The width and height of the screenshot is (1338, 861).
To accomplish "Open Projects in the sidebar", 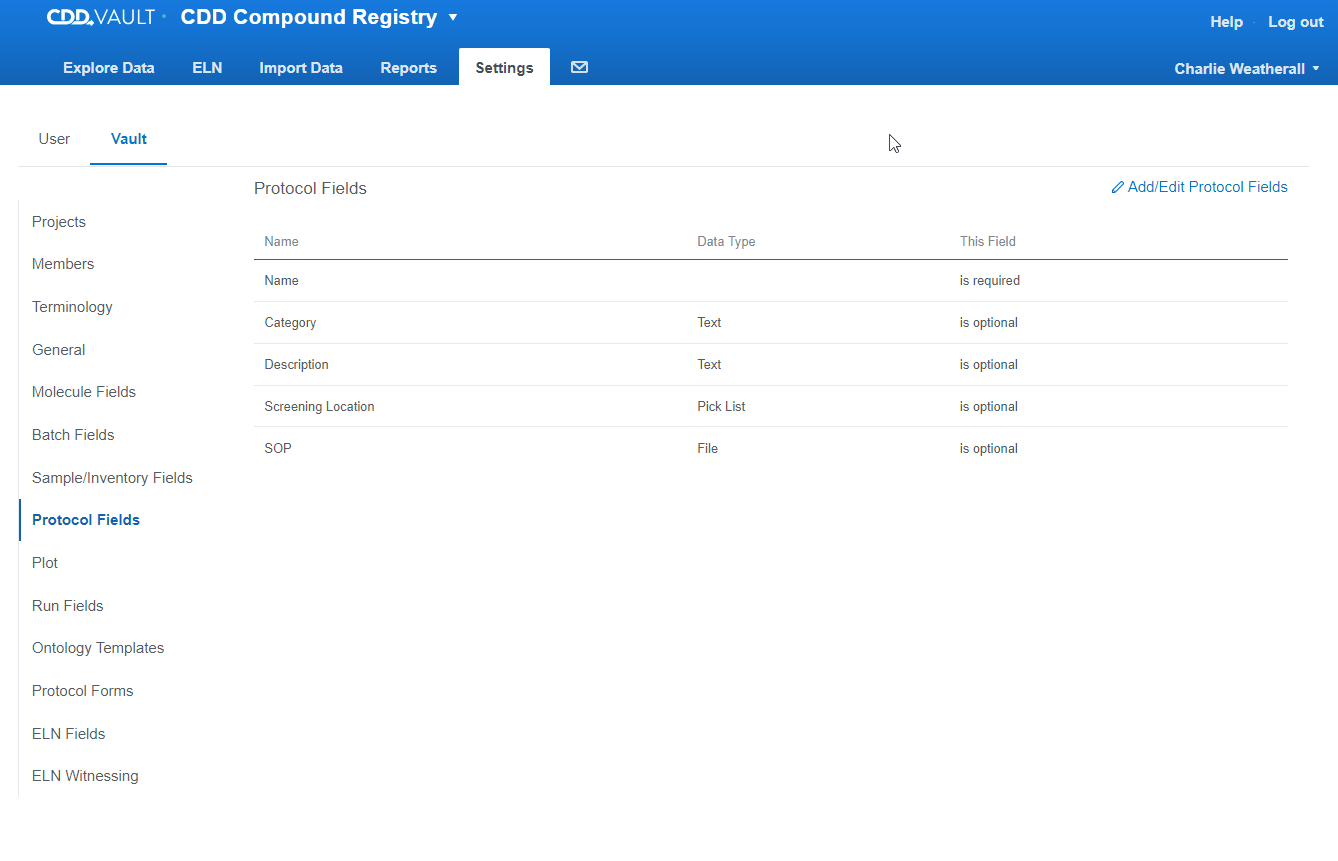I will [x=59, y=222].
